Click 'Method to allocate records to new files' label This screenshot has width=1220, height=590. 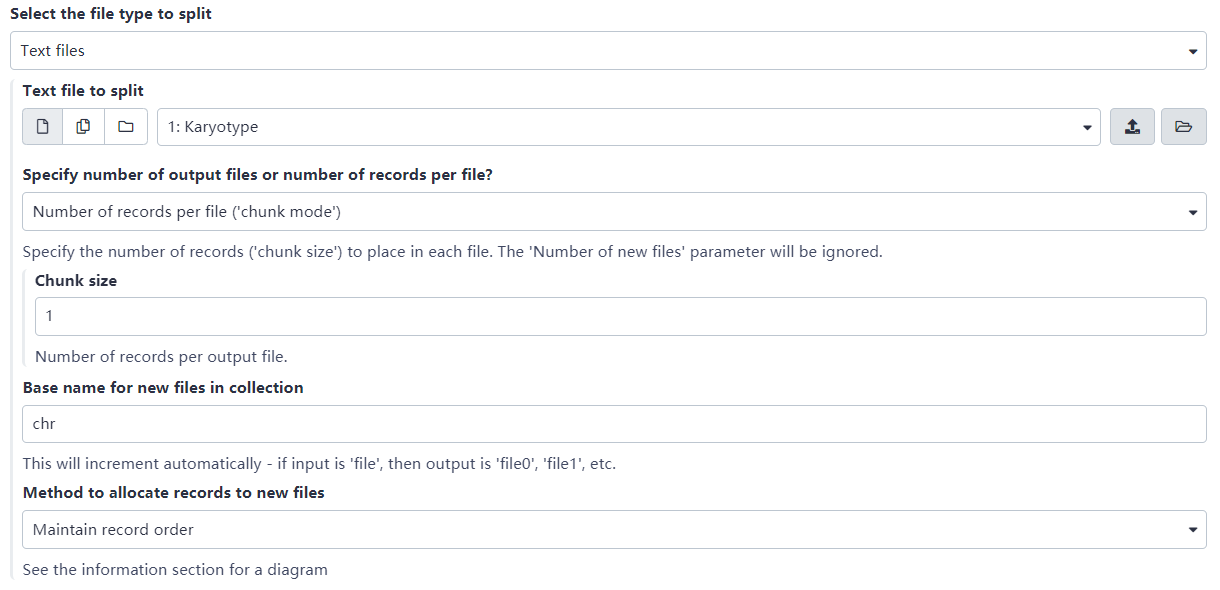[173, 493]
